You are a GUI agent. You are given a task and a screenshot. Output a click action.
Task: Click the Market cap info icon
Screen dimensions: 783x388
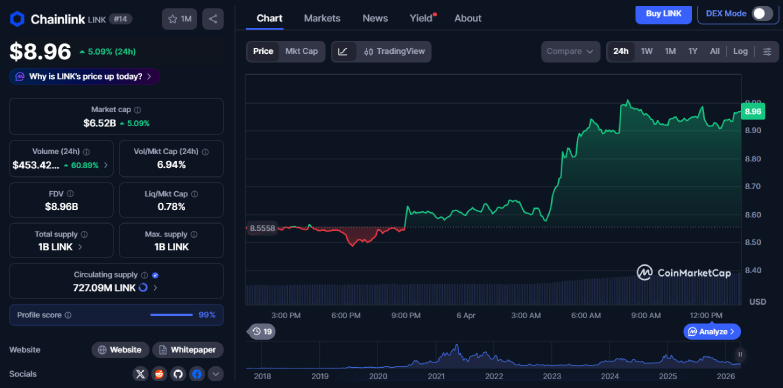(x=138, y=109)
